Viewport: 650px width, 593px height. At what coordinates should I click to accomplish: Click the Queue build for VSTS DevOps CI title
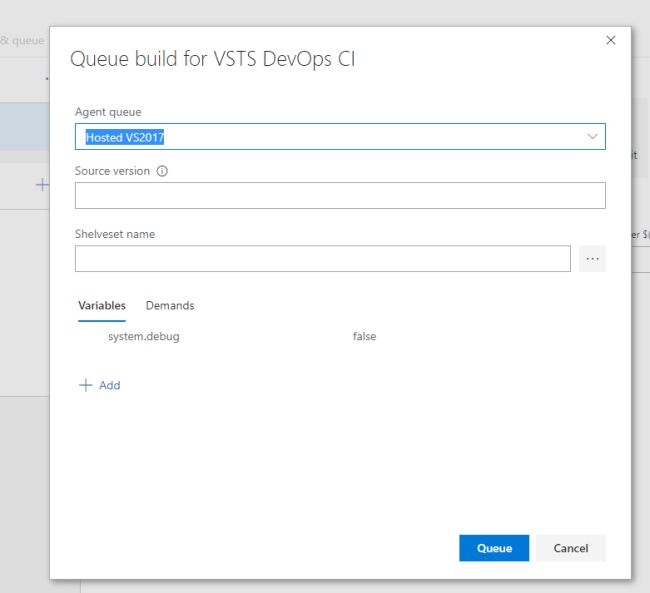coord(213,58)
